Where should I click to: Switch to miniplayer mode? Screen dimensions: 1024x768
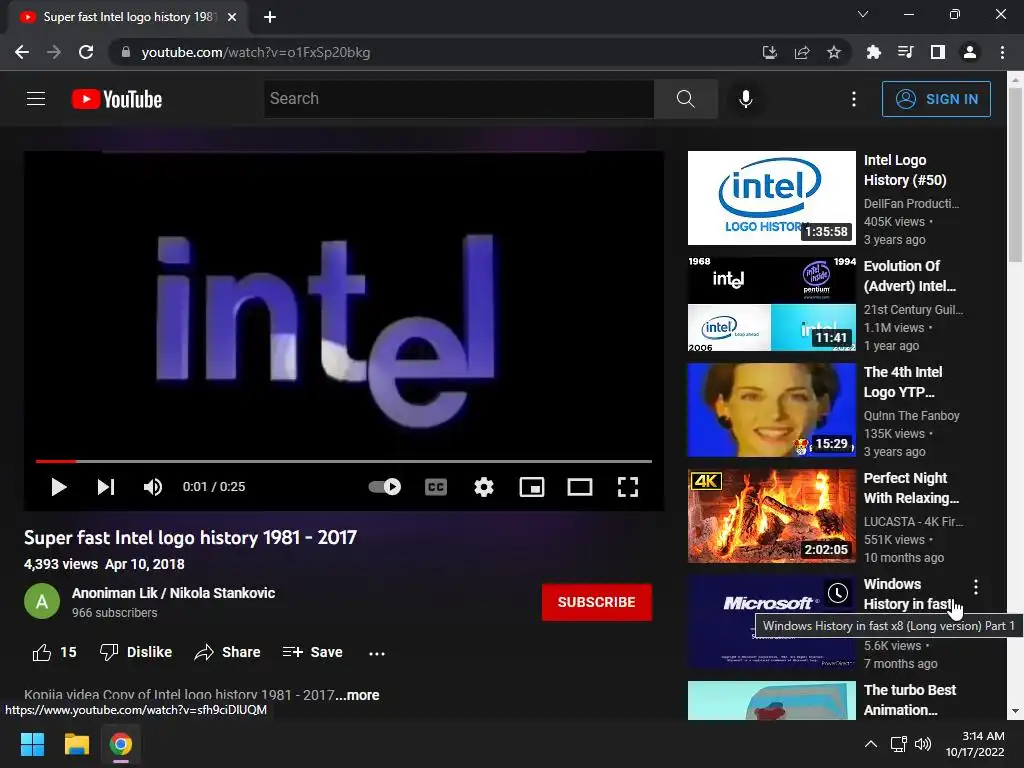[x=532, y=487]
